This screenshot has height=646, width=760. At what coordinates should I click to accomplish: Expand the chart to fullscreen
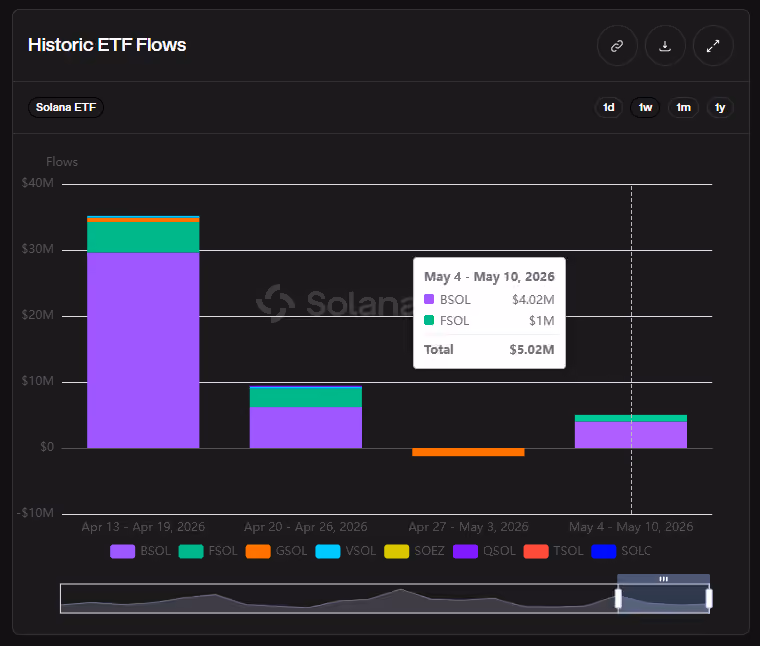point(713,46)
